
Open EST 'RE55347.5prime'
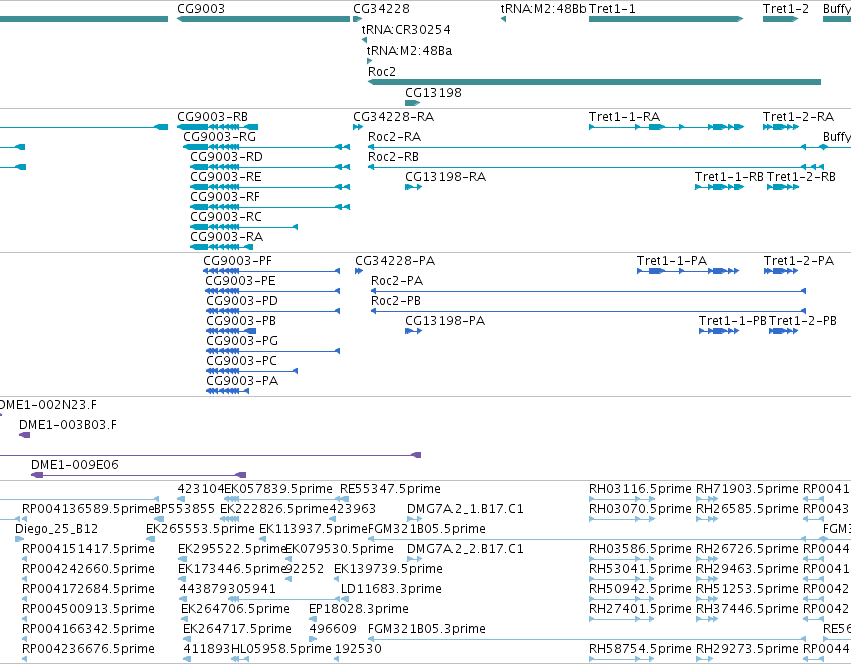coord(390,489)
